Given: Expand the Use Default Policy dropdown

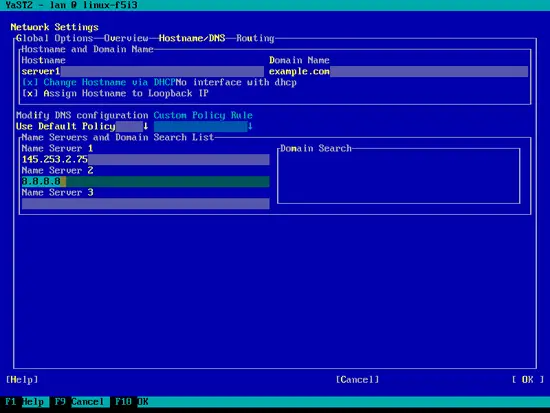Looking at the screenshot, I should pyautogui.click(x=82, y=126).
